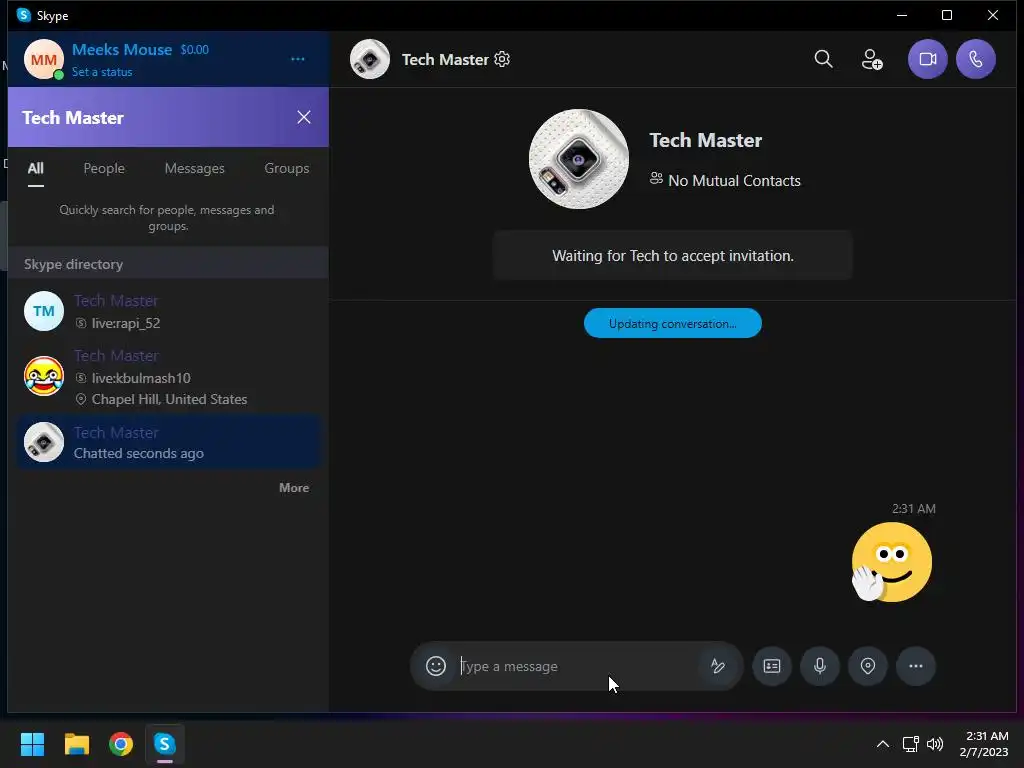This screenshot has width=1024, height=768.
Task: Click the 2:31 AM message timestamp
Action: point(914,509)
